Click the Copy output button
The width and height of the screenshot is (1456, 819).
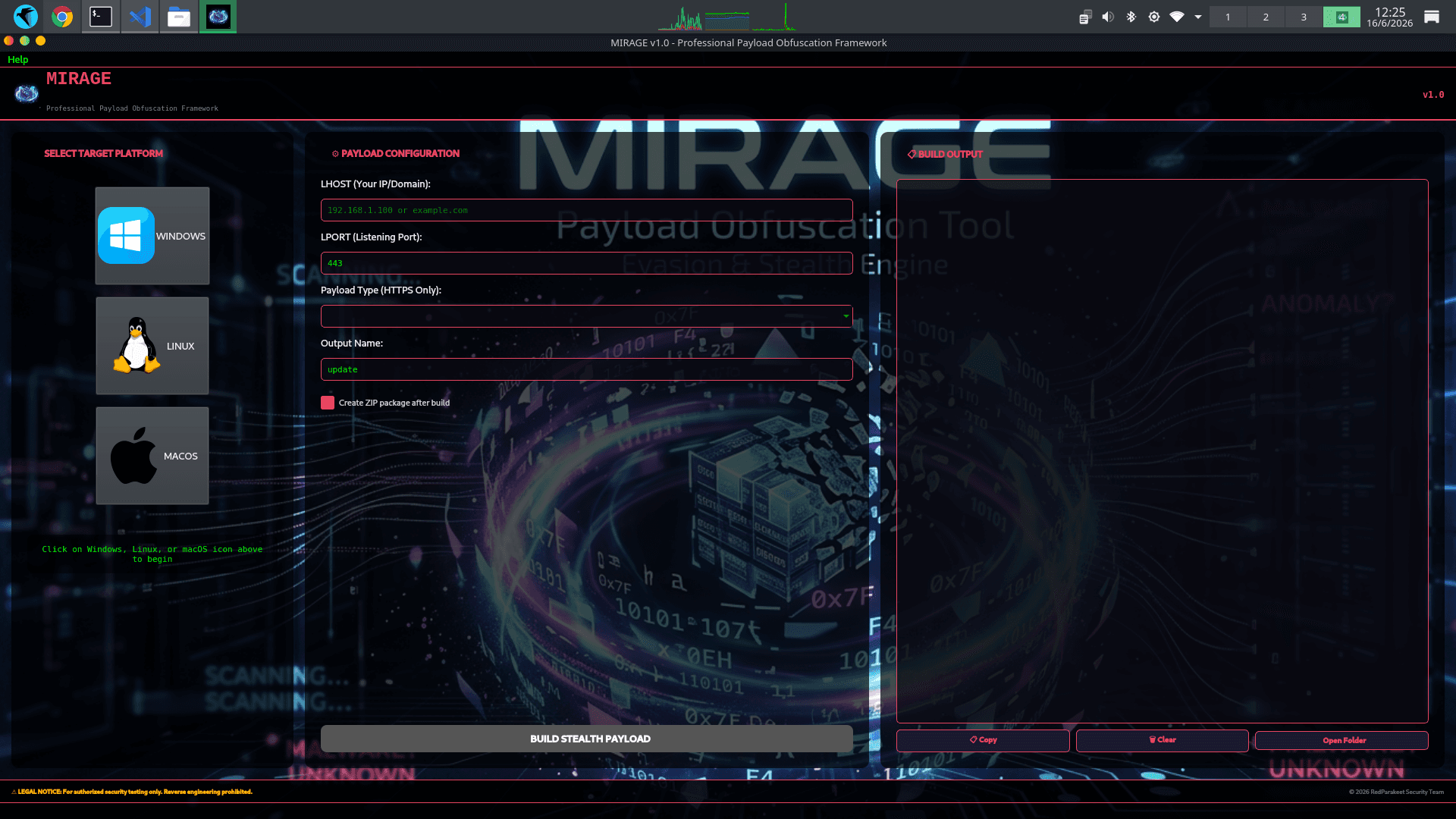point(983,740)
